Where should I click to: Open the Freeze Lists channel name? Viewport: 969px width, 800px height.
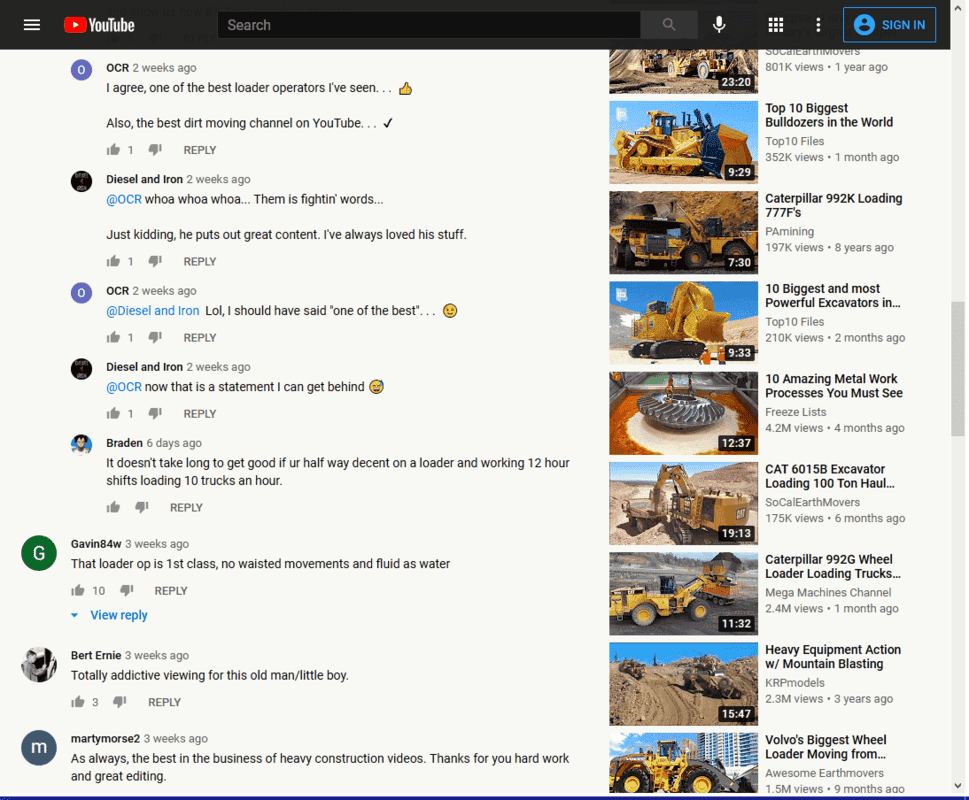[x=795, y=412]
